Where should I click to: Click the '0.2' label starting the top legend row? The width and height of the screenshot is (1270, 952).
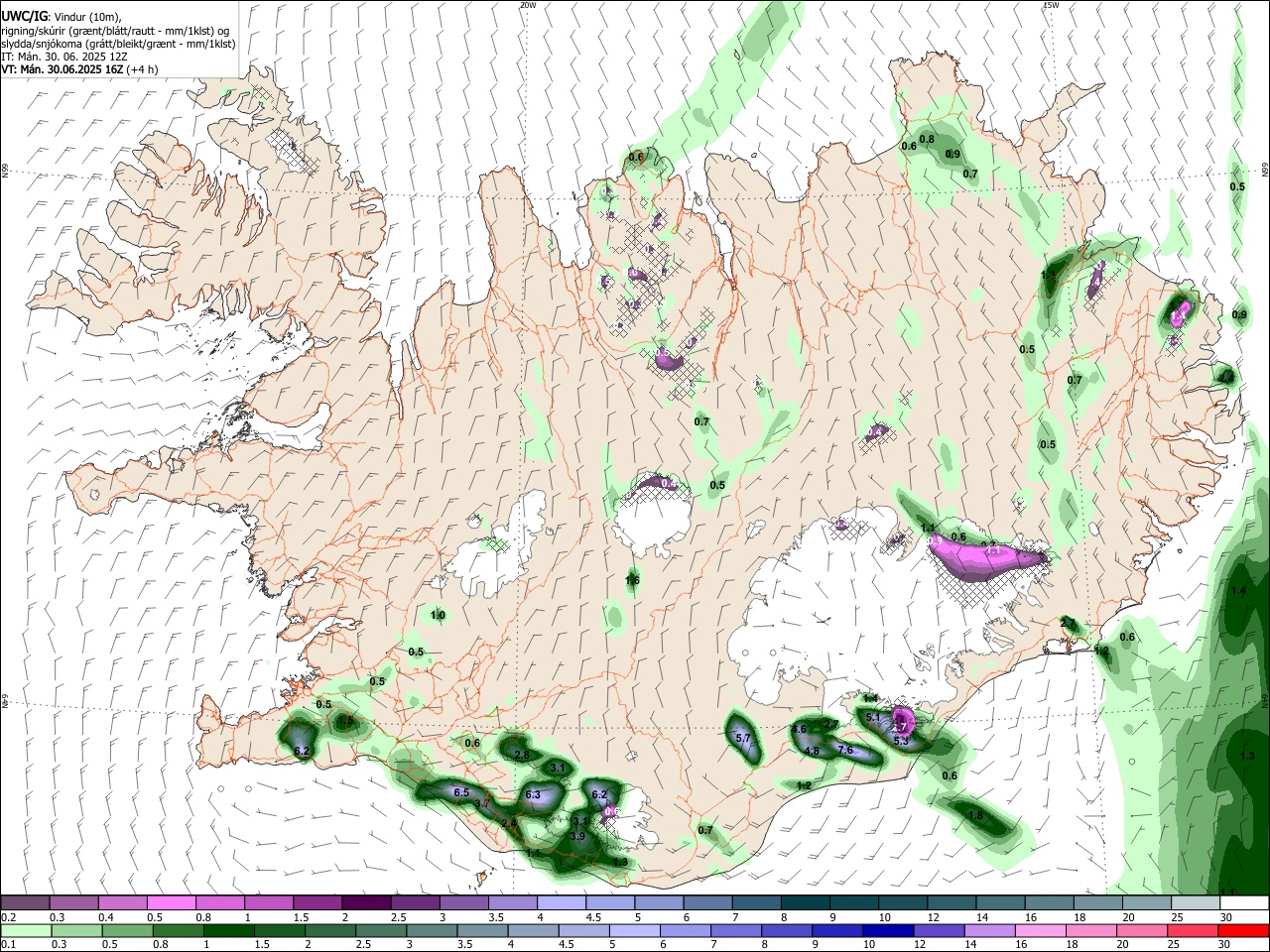tap(8, 917)
